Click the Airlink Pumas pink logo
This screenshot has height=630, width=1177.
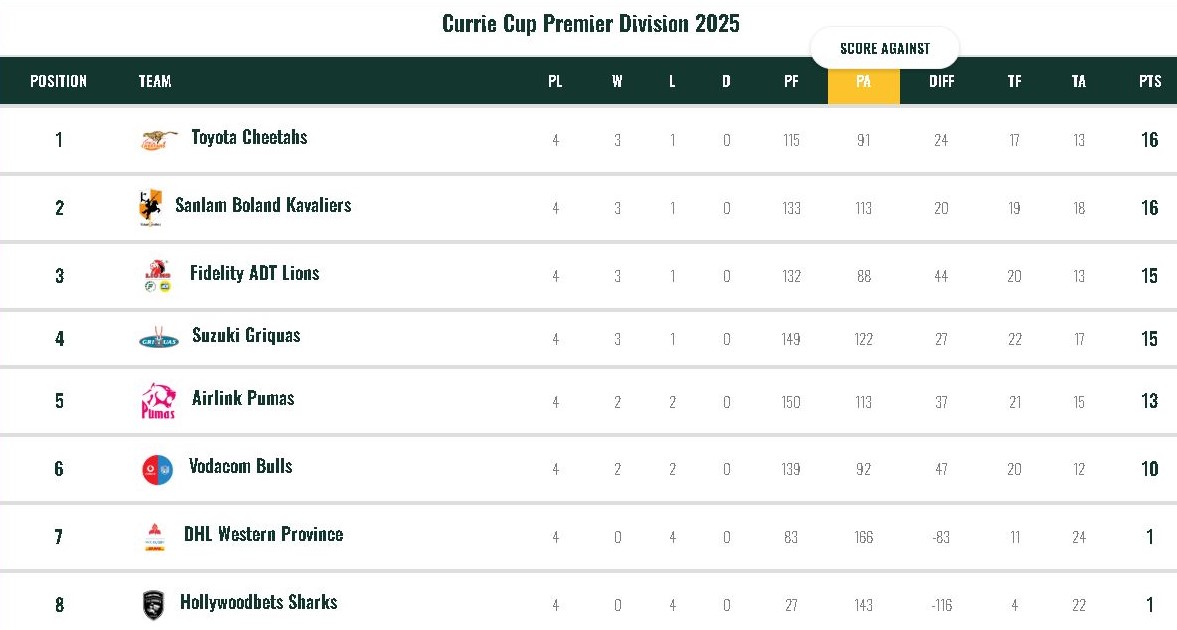[158, 401]
